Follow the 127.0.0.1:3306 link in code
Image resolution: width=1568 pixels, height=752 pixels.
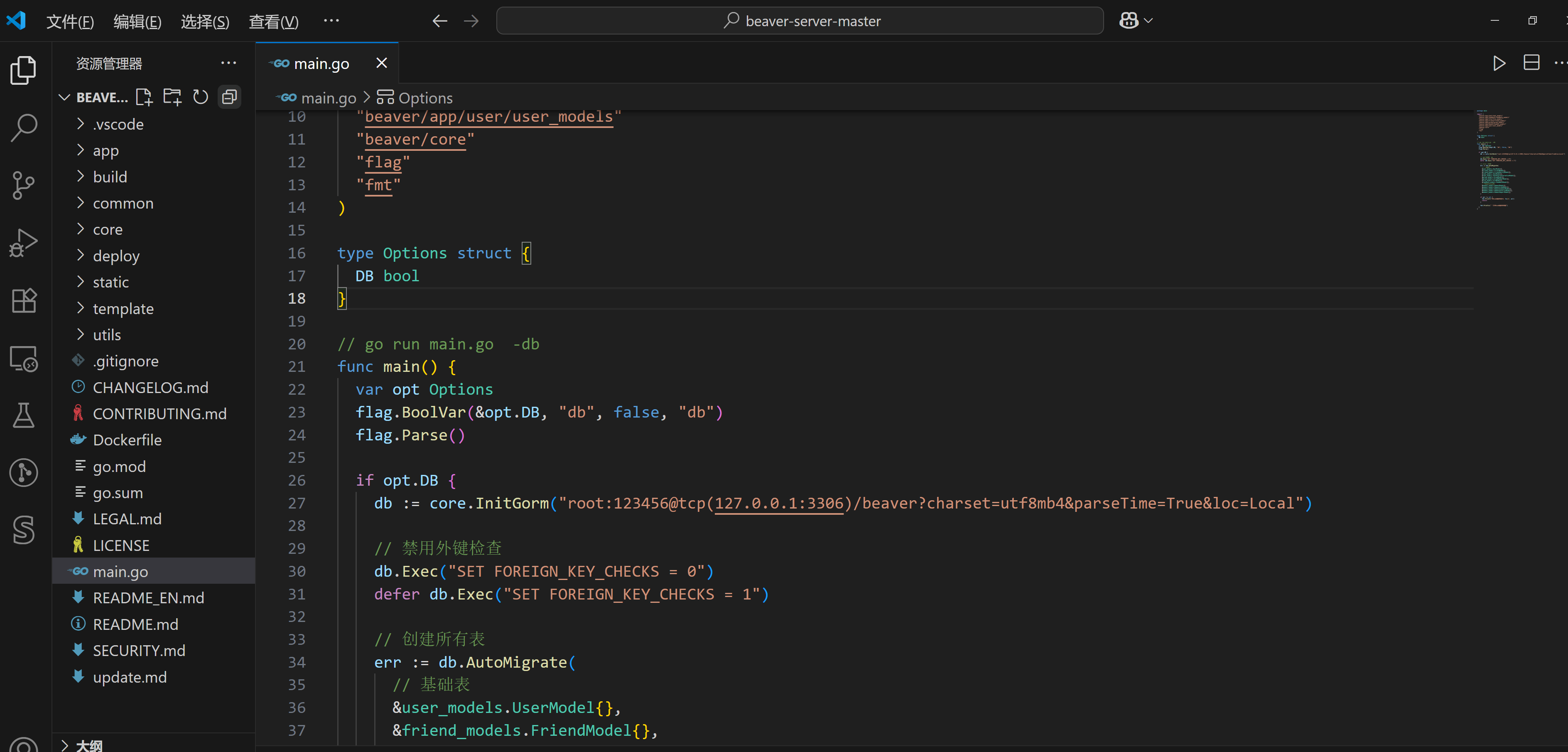pyautogui.click(x=778, y=504)
